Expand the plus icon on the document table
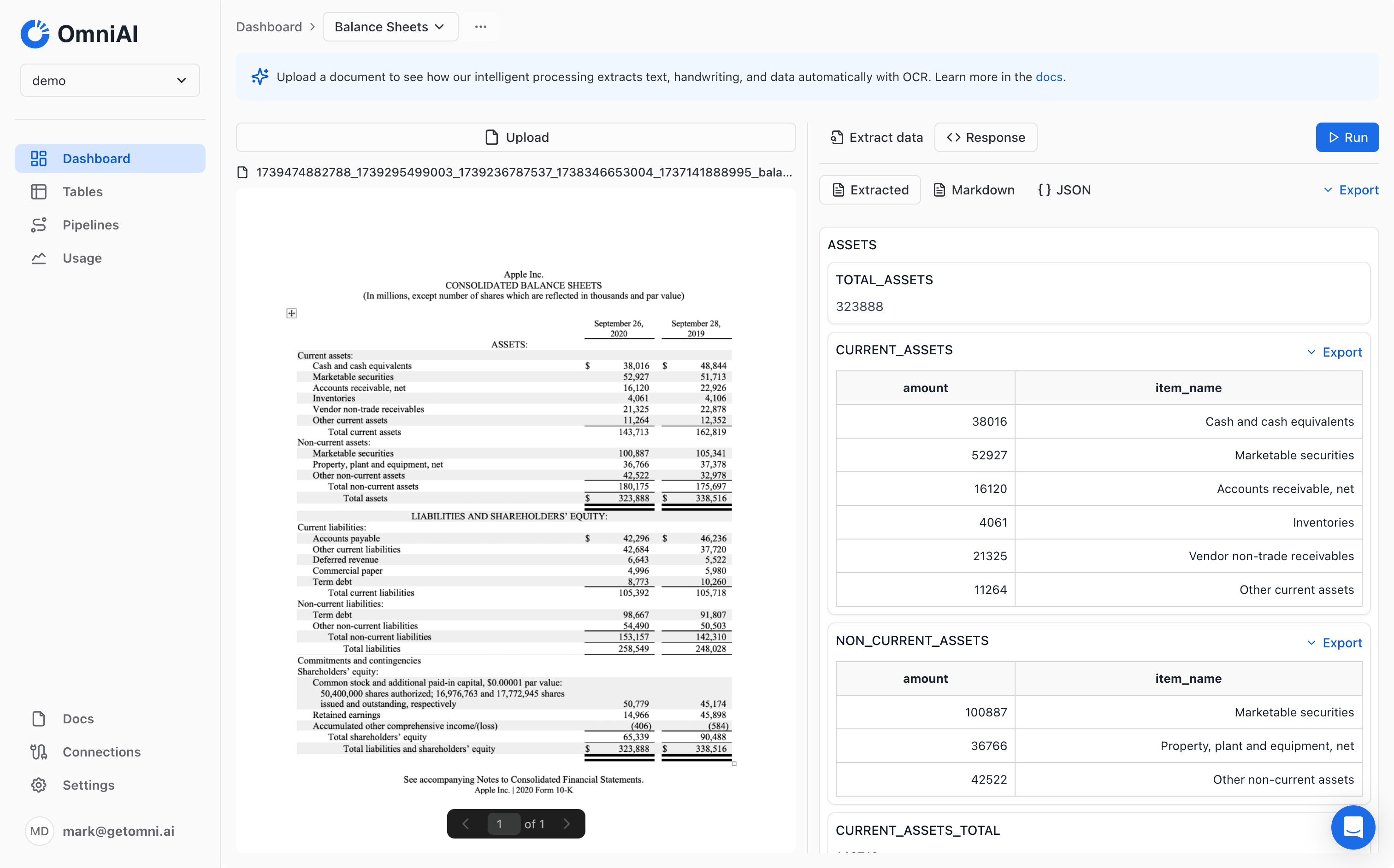Viewport: 1394px width, 868px height. coord(292,313)
